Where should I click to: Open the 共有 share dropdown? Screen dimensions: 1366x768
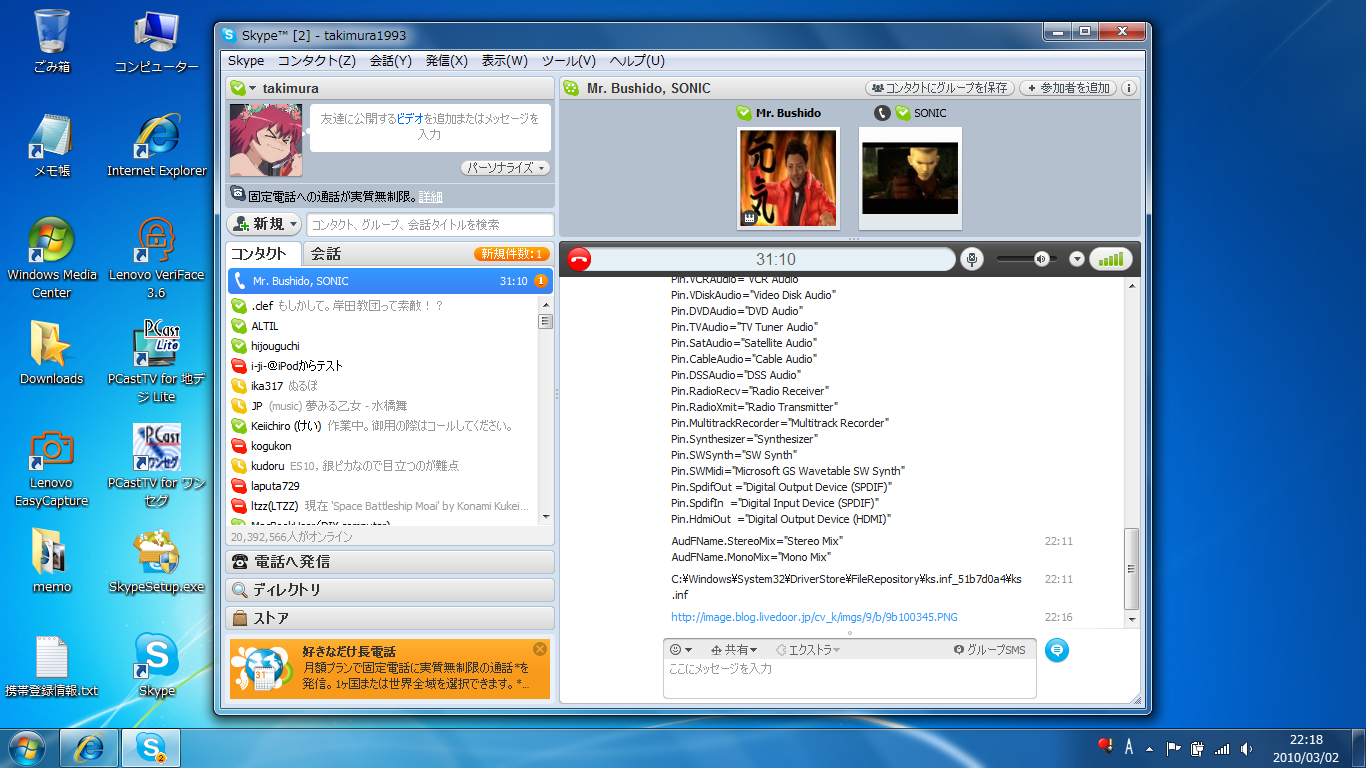click(734, 650)
